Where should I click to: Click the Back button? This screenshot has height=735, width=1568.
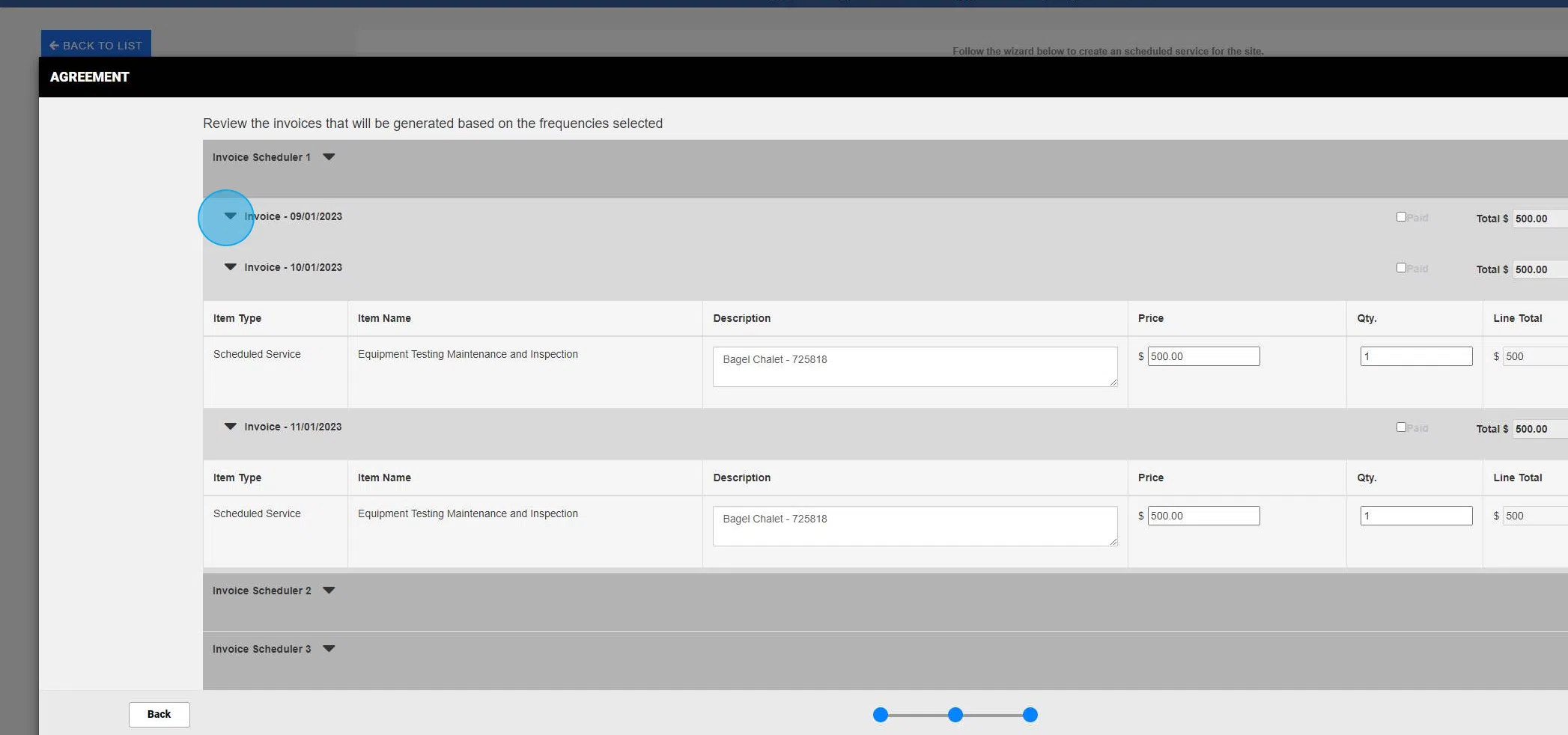click(159, 714)
